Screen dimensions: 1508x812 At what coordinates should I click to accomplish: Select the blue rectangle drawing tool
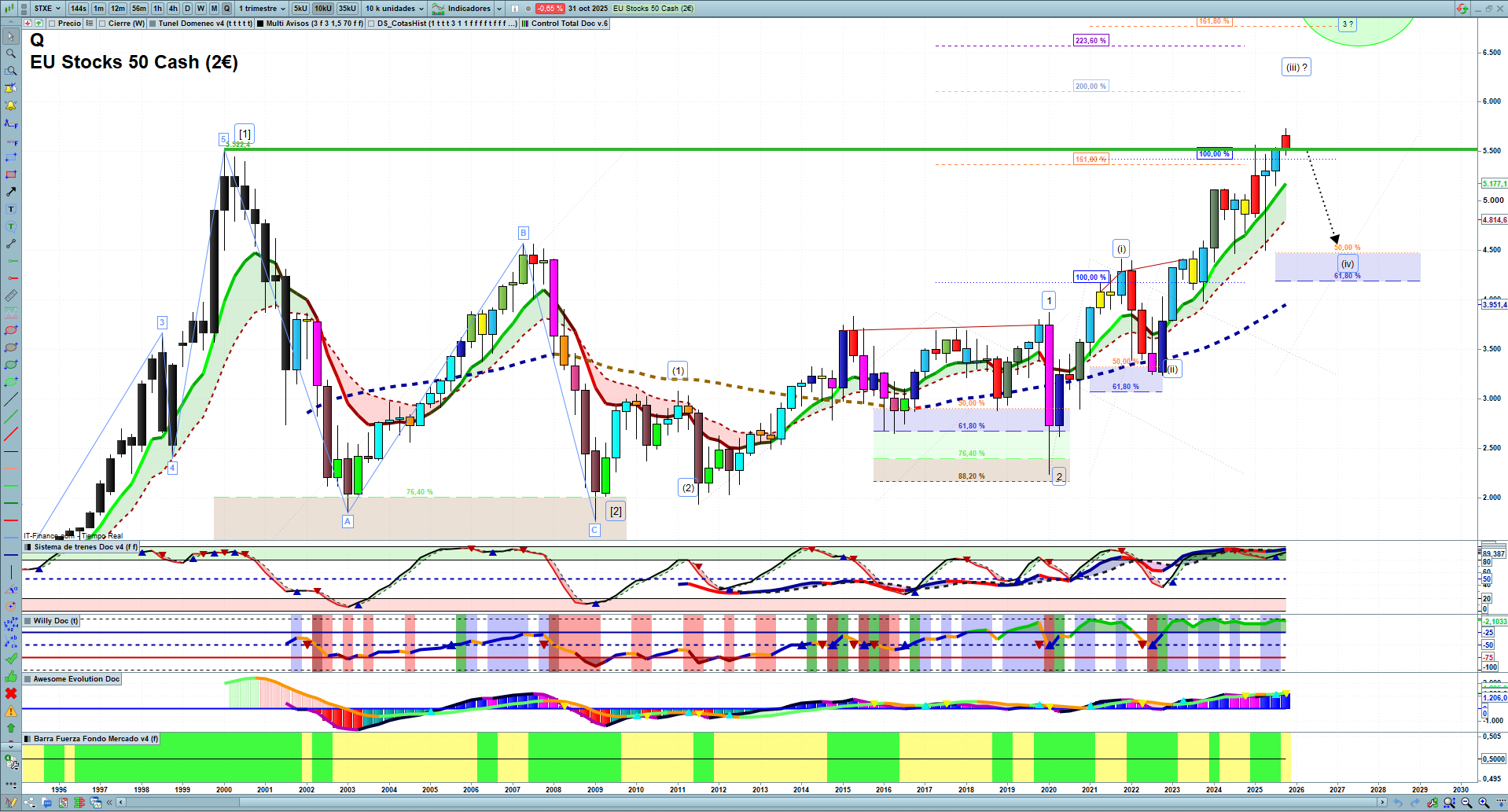(x=11, y=157)
